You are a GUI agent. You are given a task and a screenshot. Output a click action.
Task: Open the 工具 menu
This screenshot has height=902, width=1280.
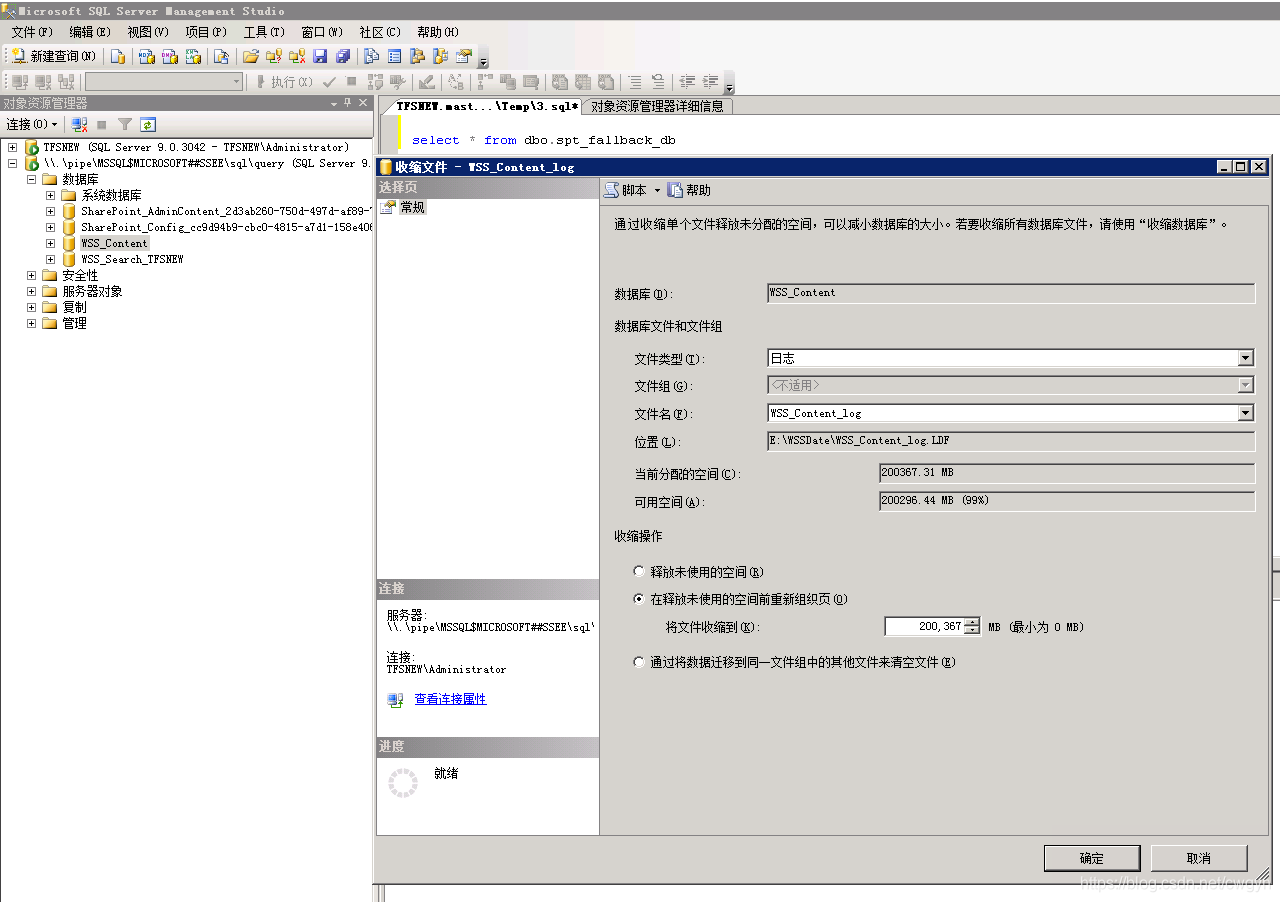(x=264, y=32)
